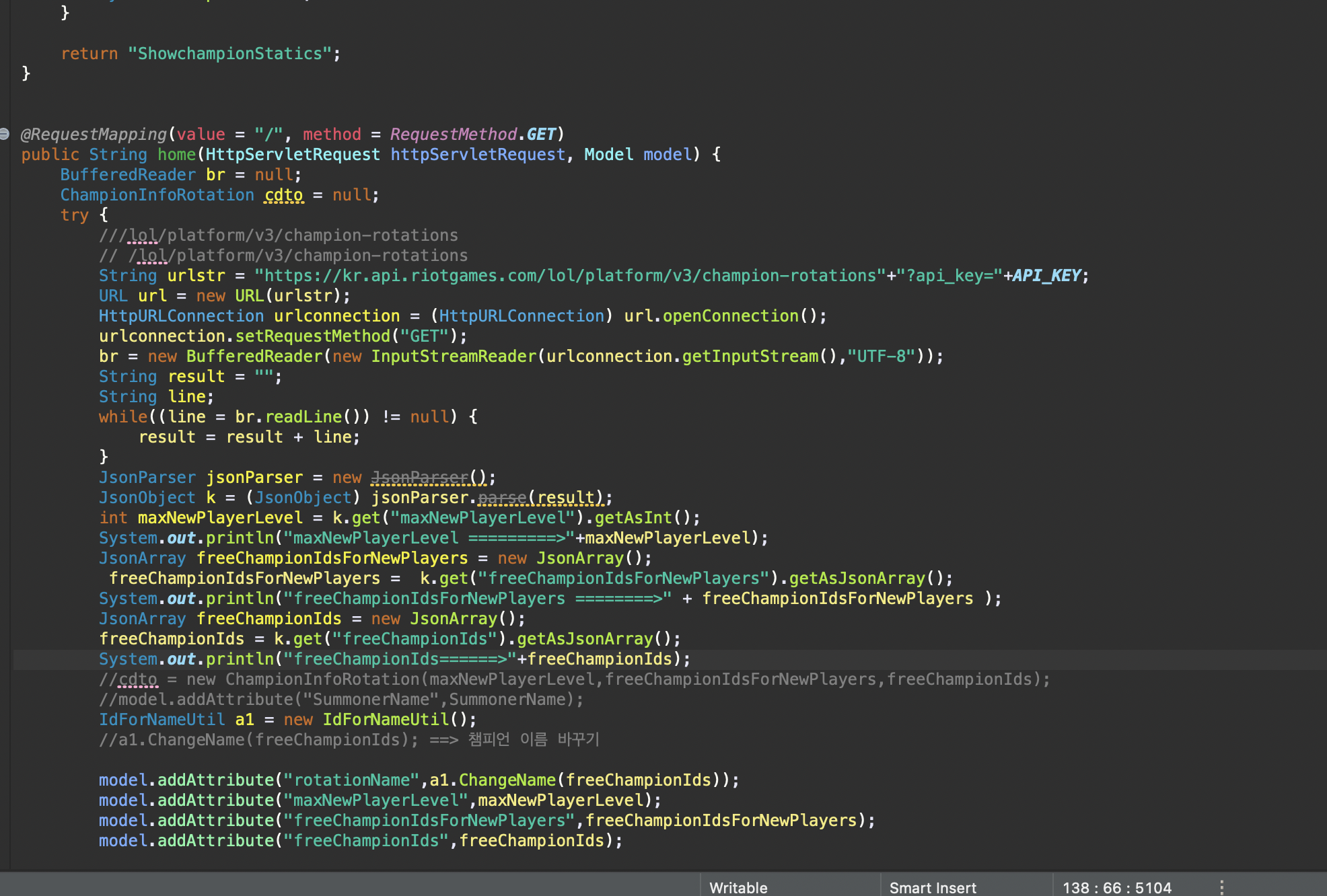Click the Writable status indicator
1327x896 pixels.
point(738,887)
